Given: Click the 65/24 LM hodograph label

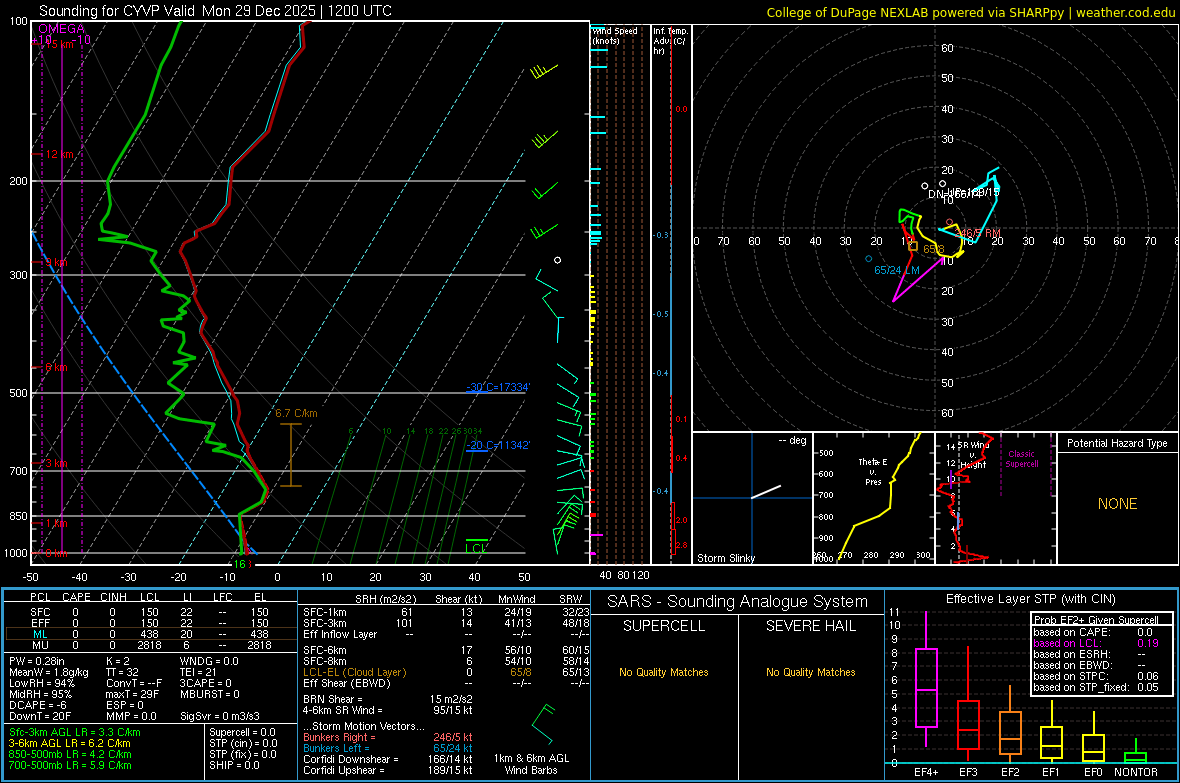Looking at the screenshot, I should [x=896, y=270].
